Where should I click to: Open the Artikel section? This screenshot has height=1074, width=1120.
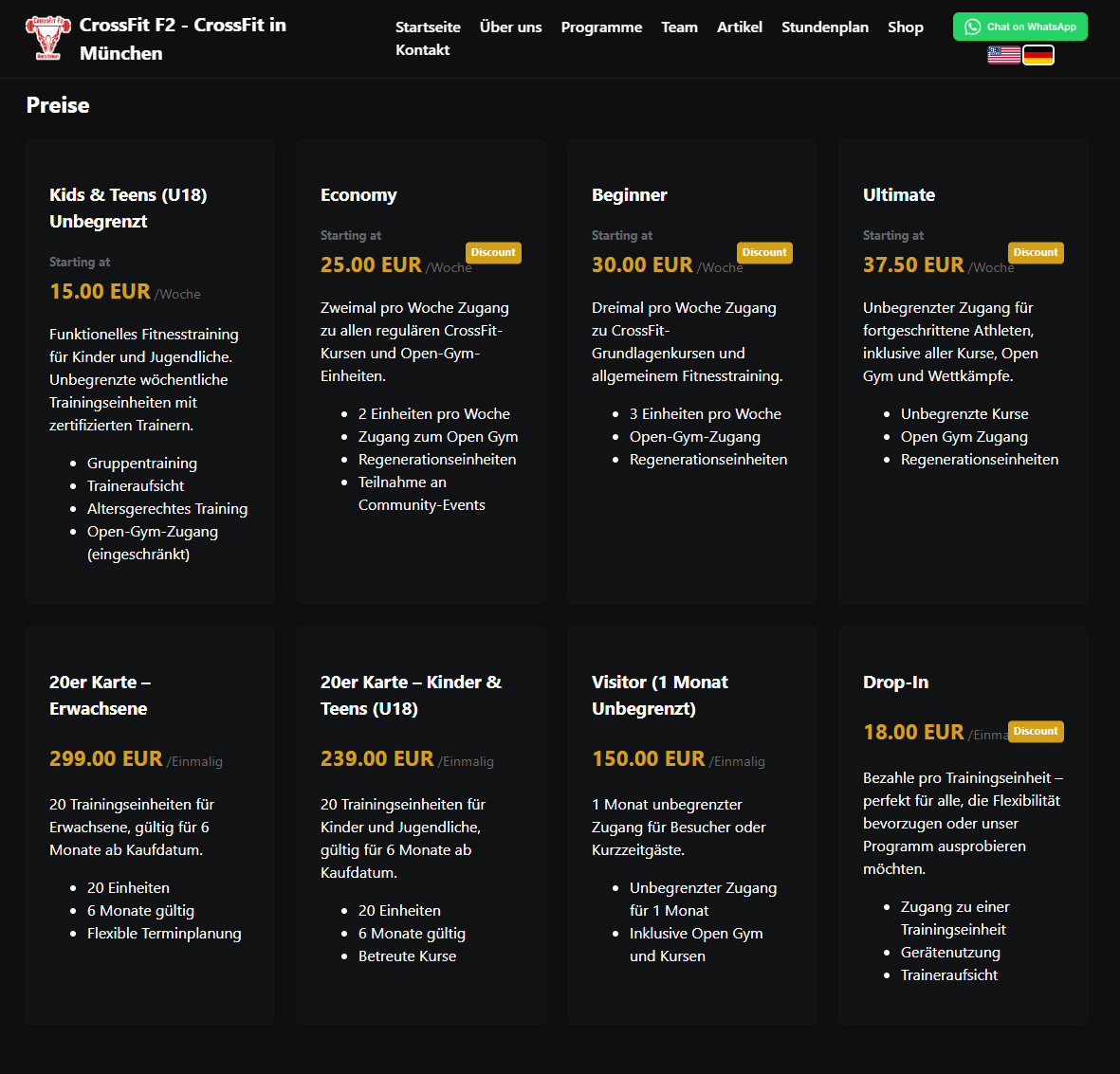click(740, 27)
